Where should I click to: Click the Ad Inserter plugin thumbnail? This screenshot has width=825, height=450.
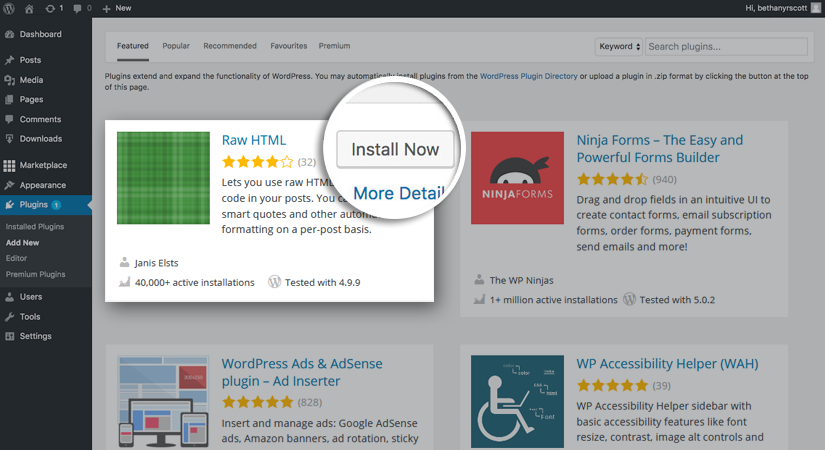click(x=163, y=402)
